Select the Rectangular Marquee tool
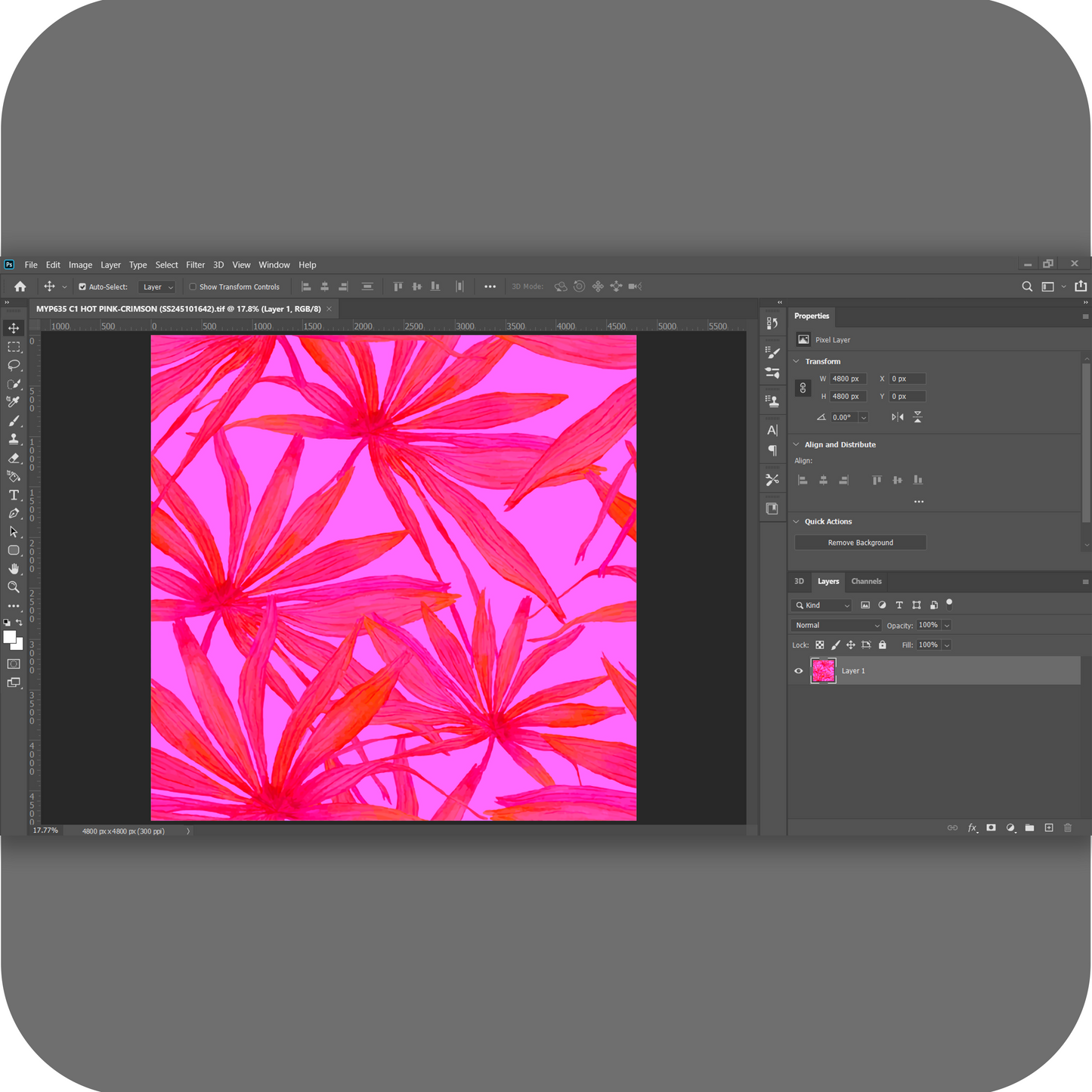Image resolution: width=1092 pixels, height=1092 pixels. click(14, 347)
